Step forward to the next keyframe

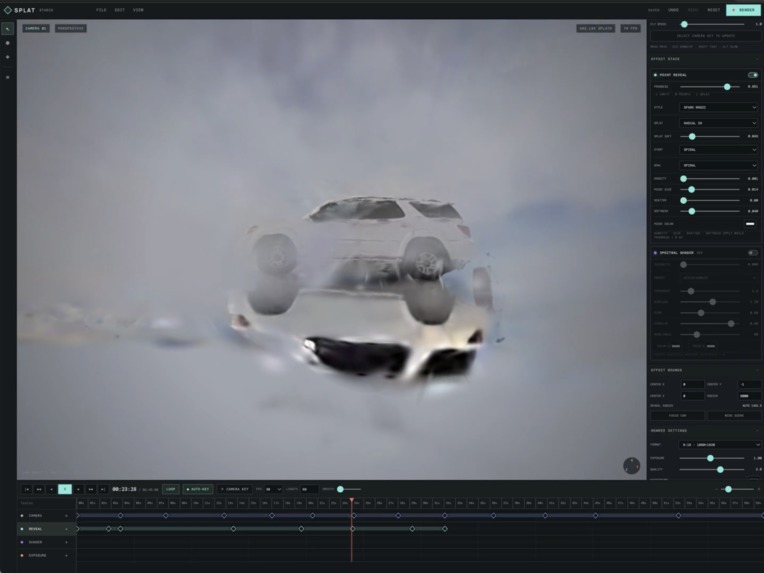coord(91,489)
